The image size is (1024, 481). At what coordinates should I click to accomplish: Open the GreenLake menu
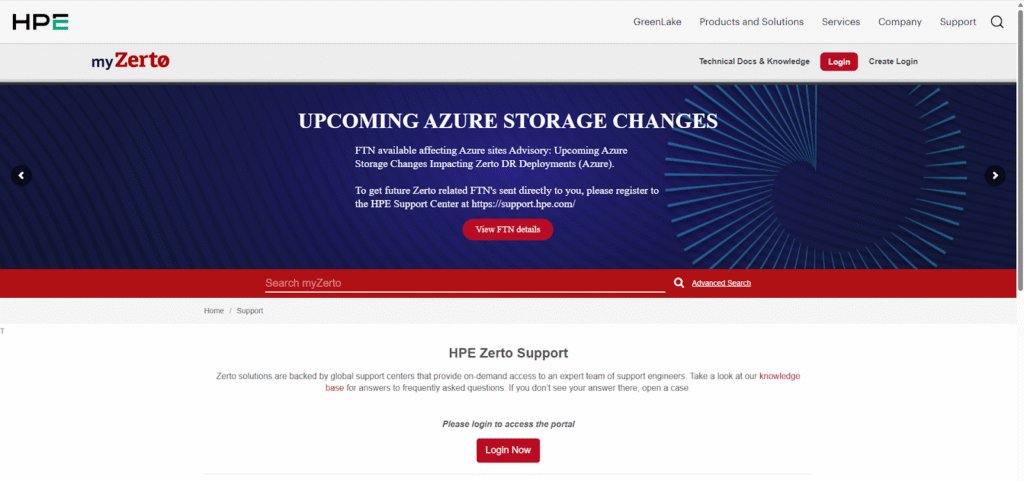657,22
